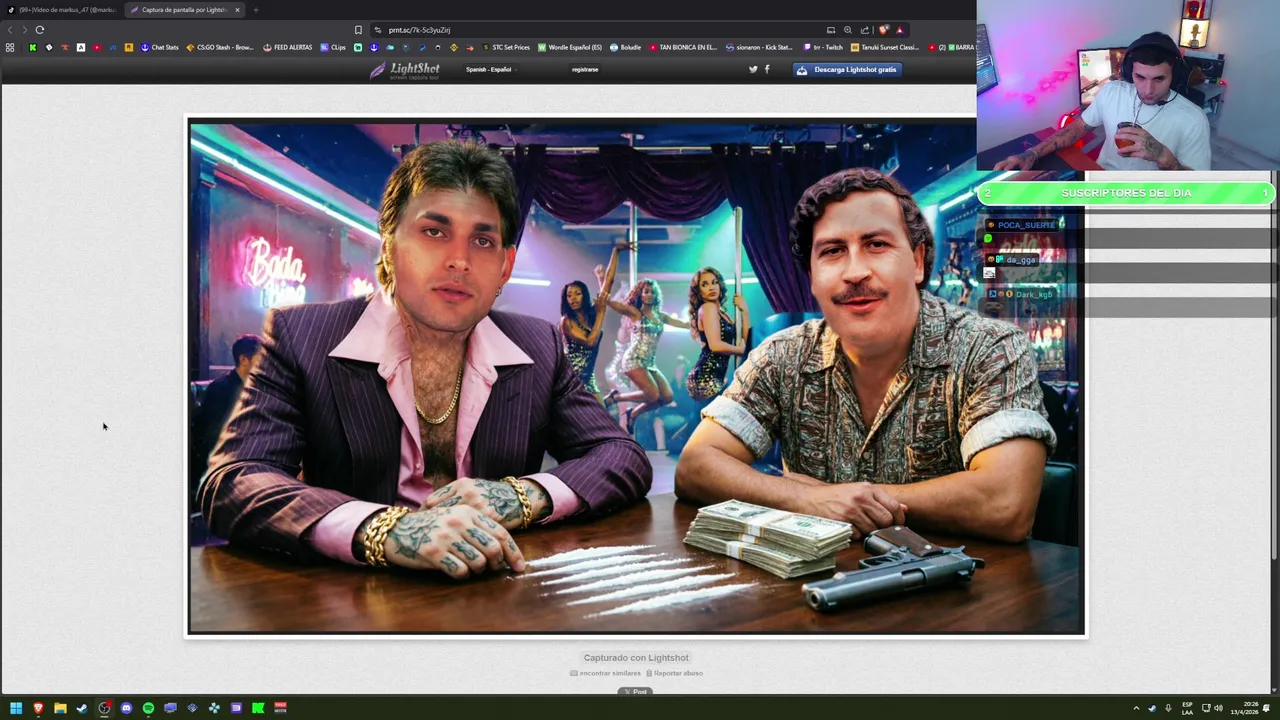1280x720 pixels.
Task: Open Lightshot Facebook icon in header
Action: click(x=767, y=69)
